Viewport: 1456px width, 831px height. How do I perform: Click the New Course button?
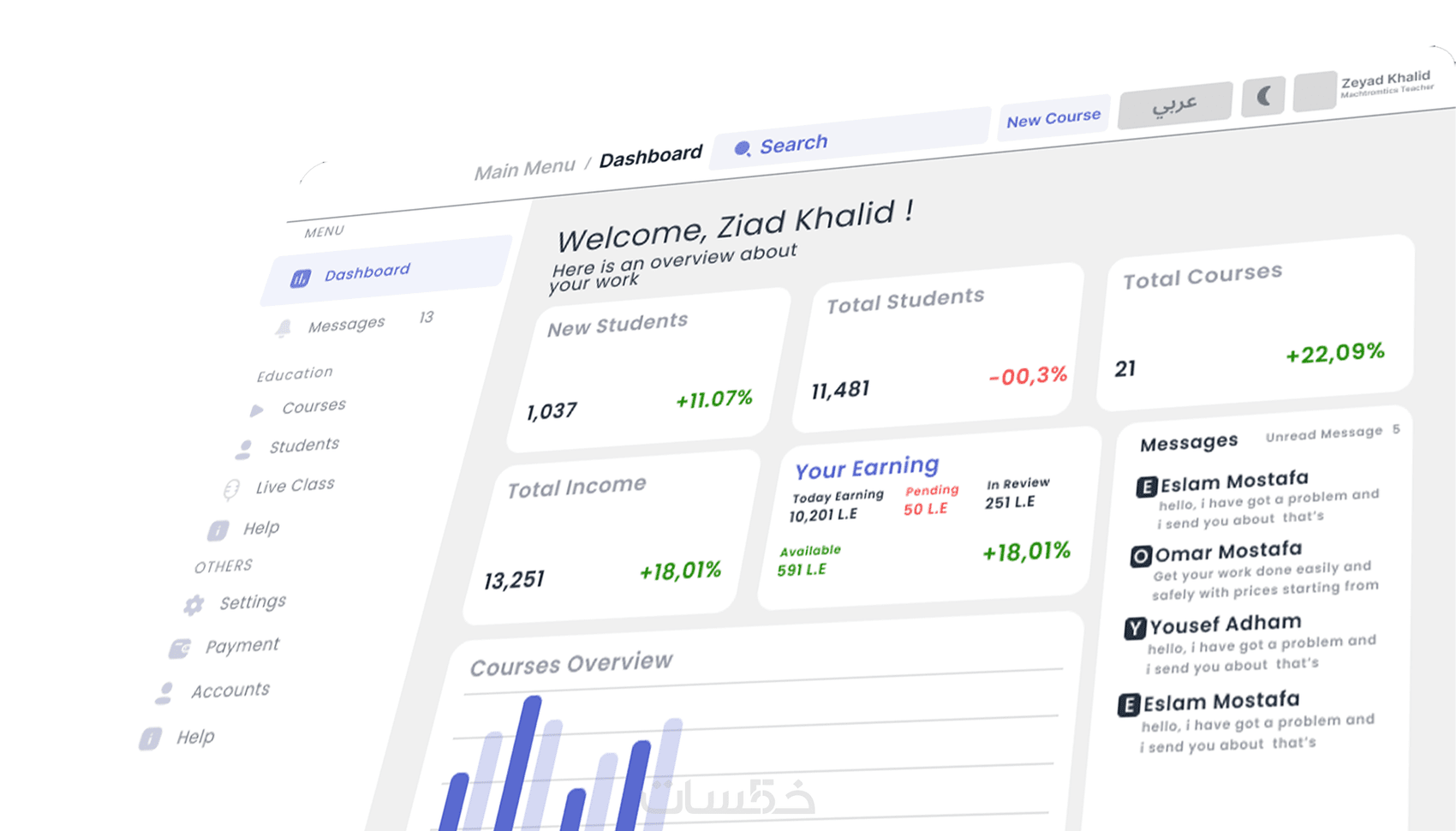(x=1053, y=118)
